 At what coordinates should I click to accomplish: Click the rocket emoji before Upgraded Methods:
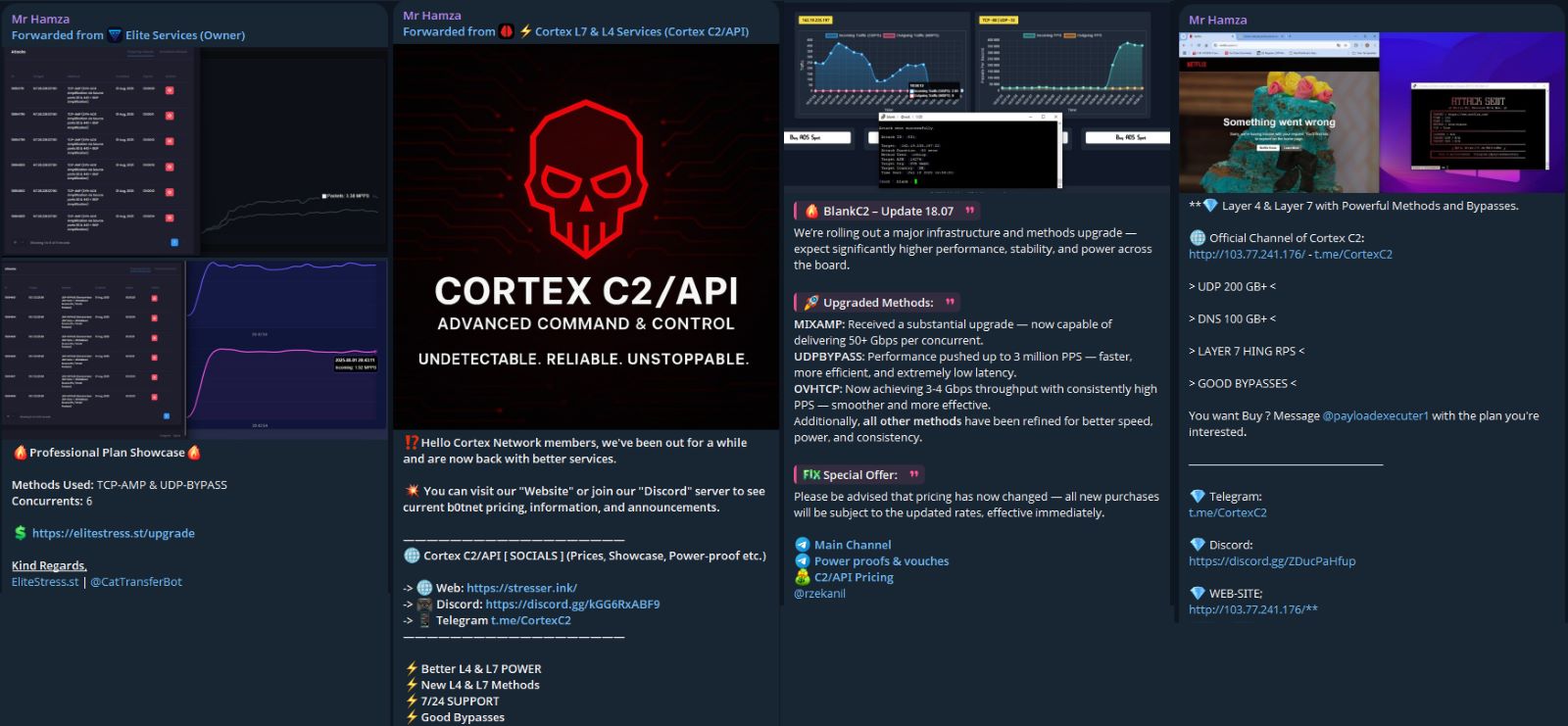click(x=811, y=303)
